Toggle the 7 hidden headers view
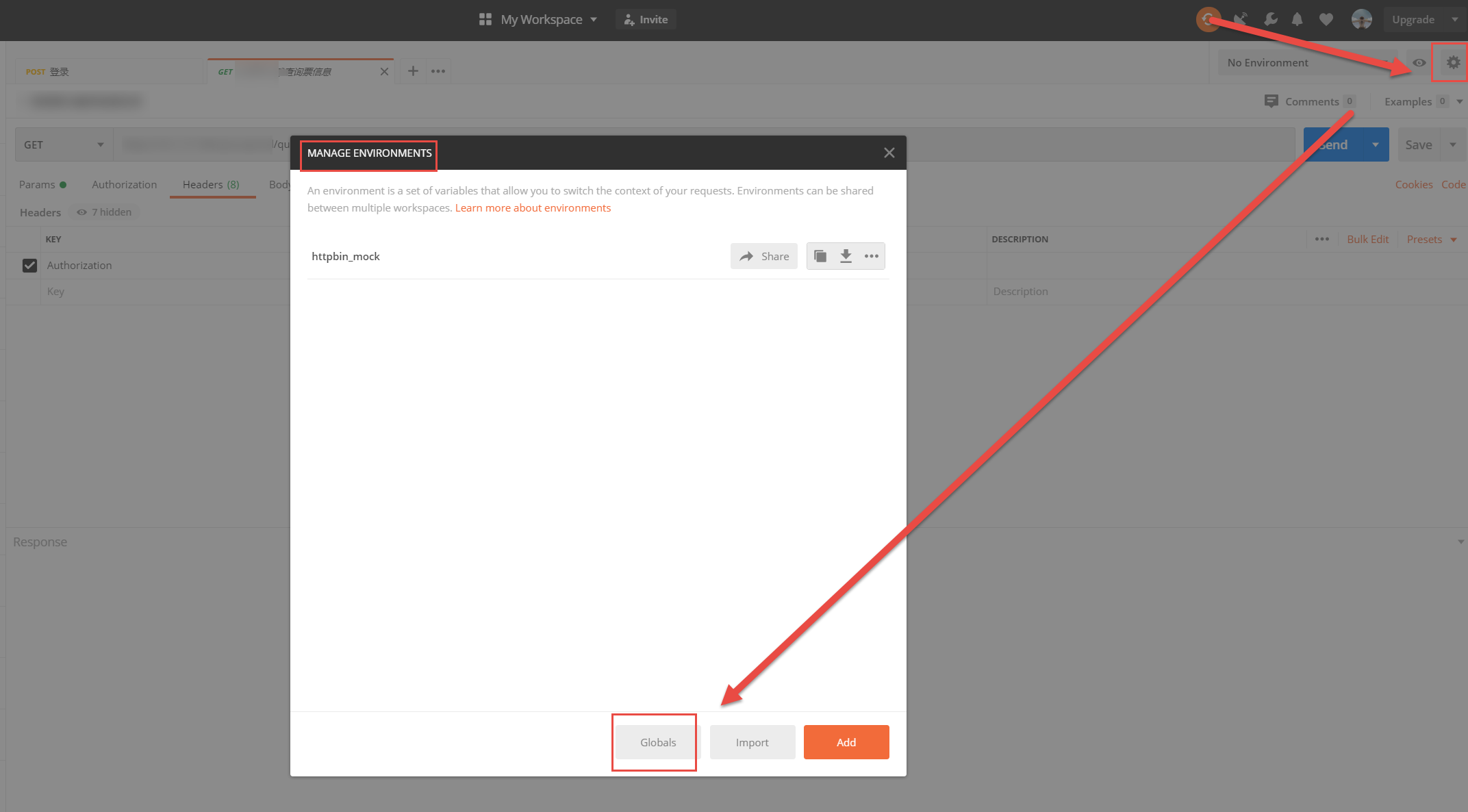 (104, 212)
